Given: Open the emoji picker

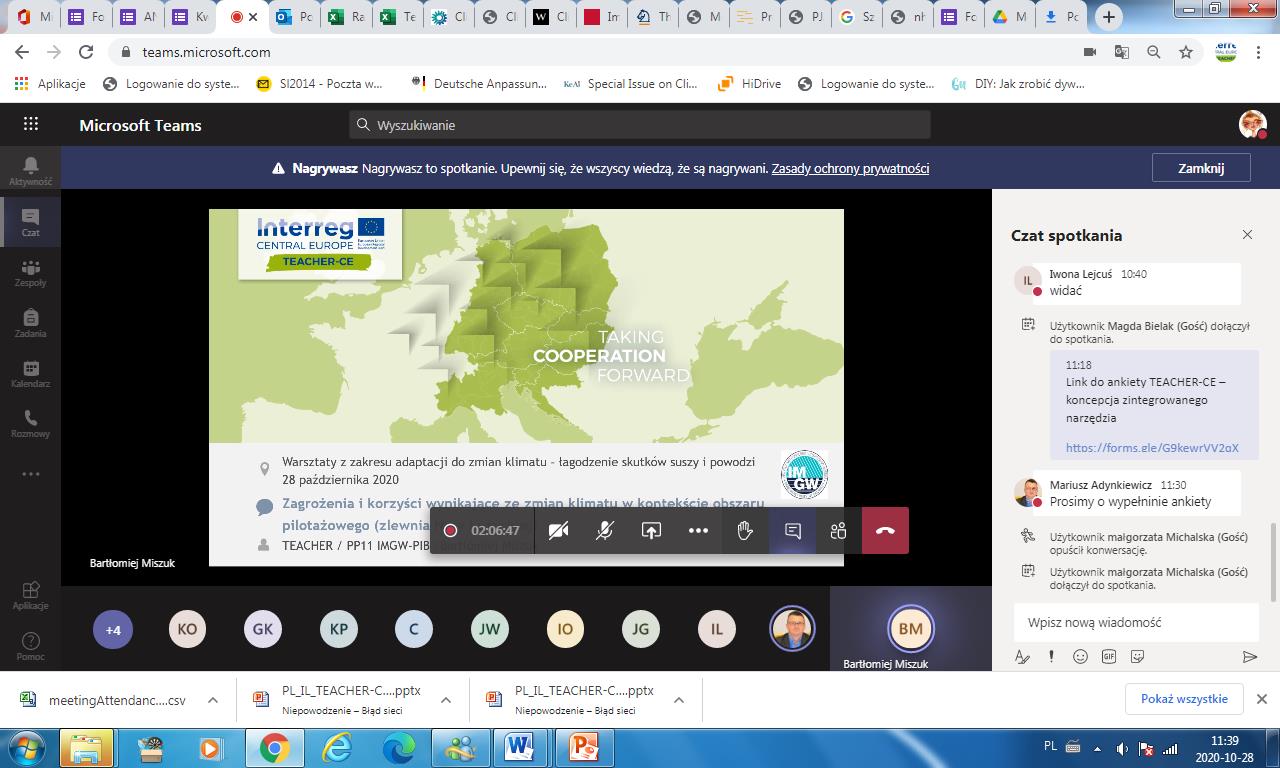Looking at the screenshot, I should coord(1080,657).
